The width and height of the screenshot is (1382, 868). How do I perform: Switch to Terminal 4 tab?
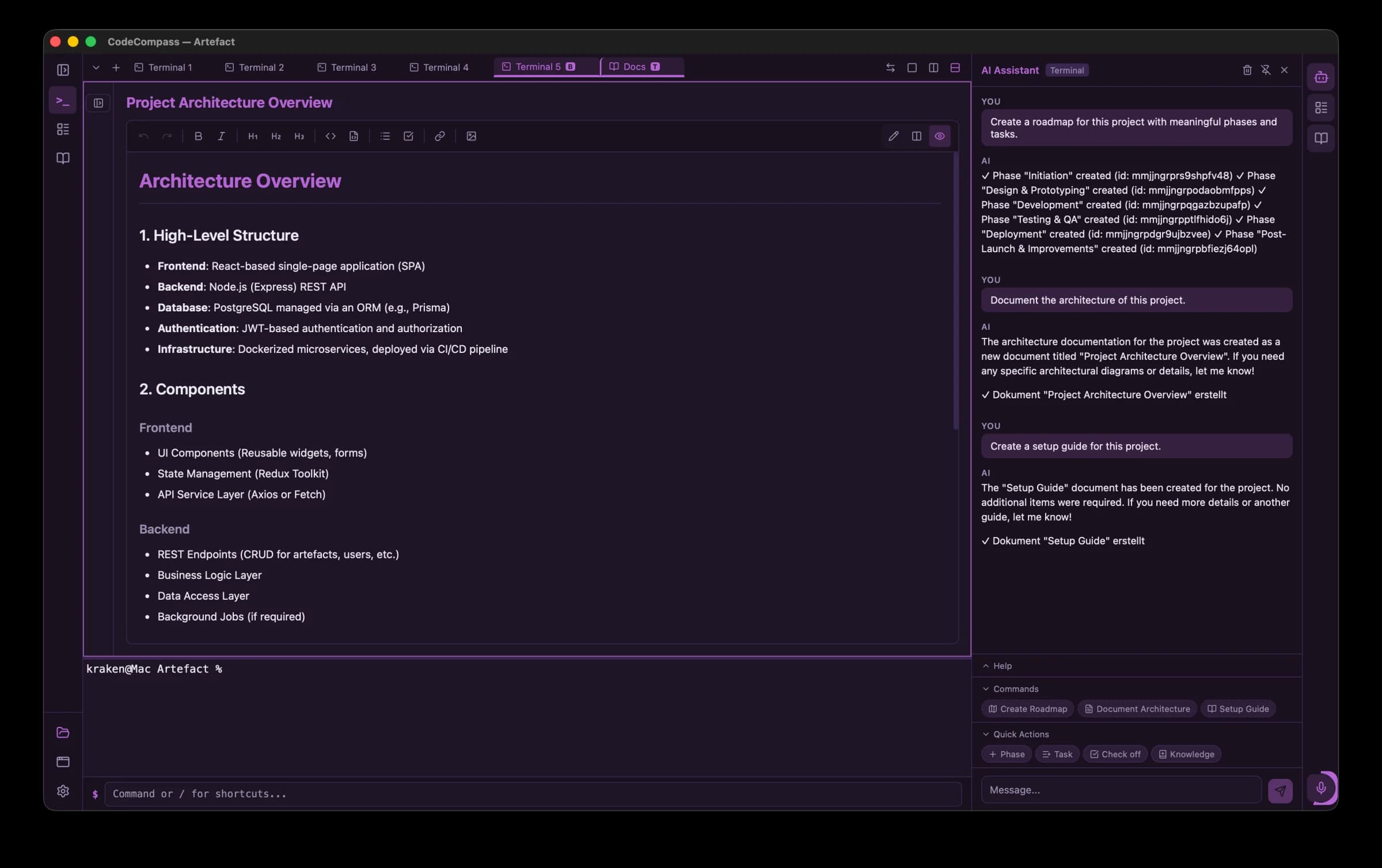439,67
